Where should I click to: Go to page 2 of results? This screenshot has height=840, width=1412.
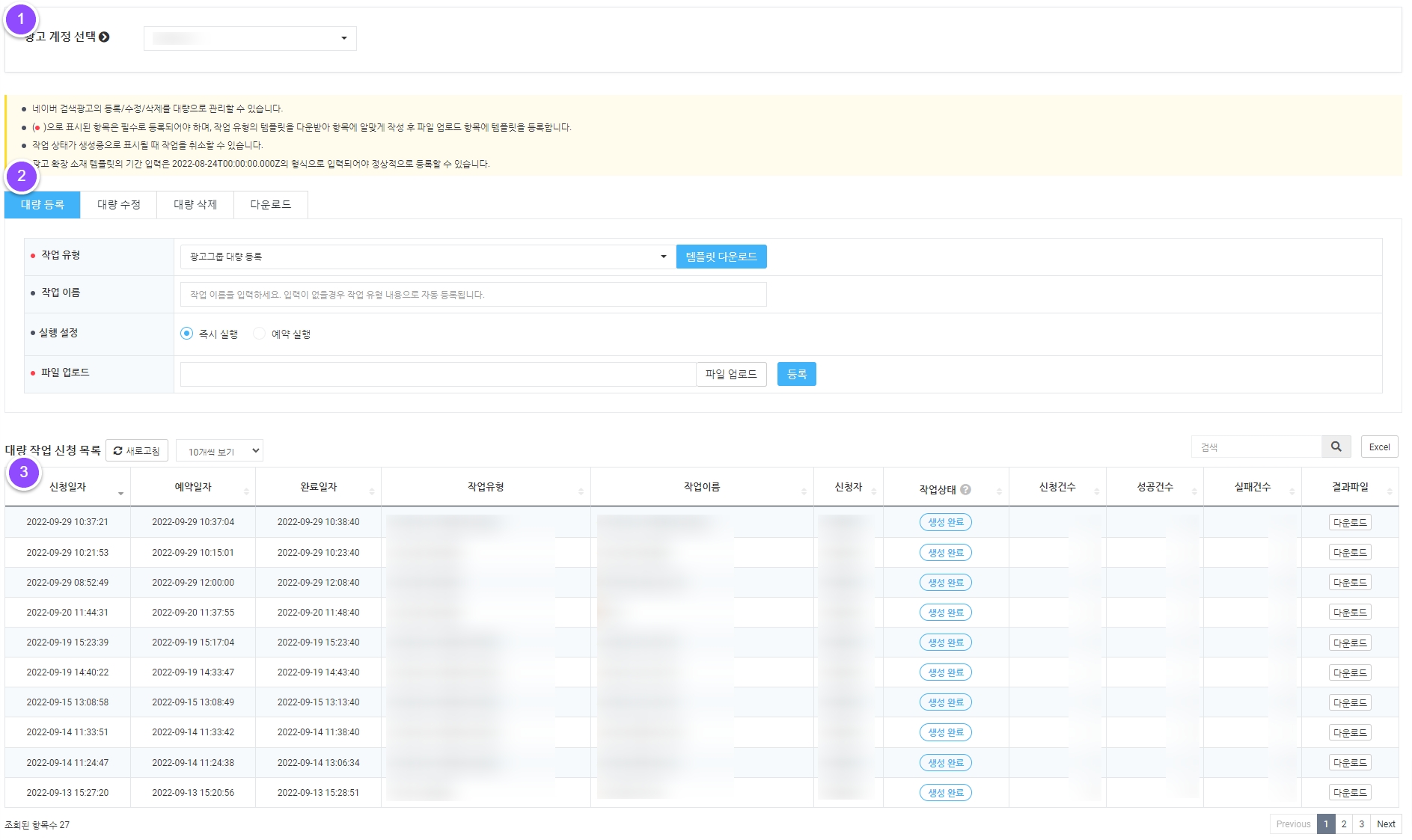click(1344, 824)
